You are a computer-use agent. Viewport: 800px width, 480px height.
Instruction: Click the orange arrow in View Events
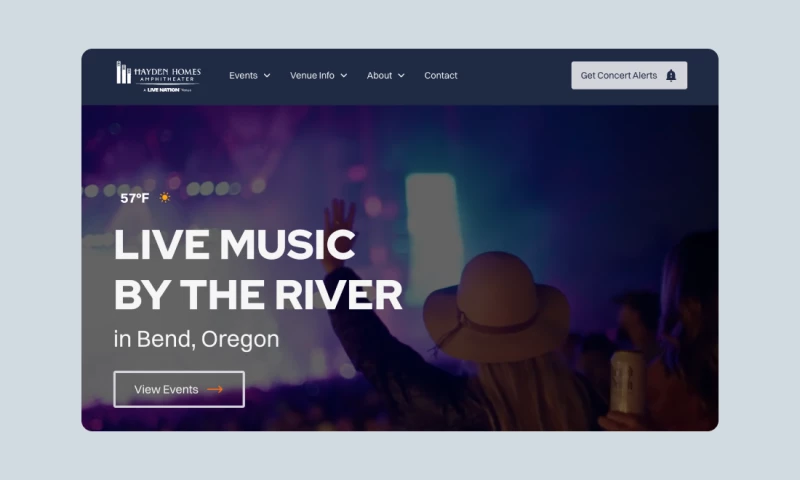coord(215,389)
